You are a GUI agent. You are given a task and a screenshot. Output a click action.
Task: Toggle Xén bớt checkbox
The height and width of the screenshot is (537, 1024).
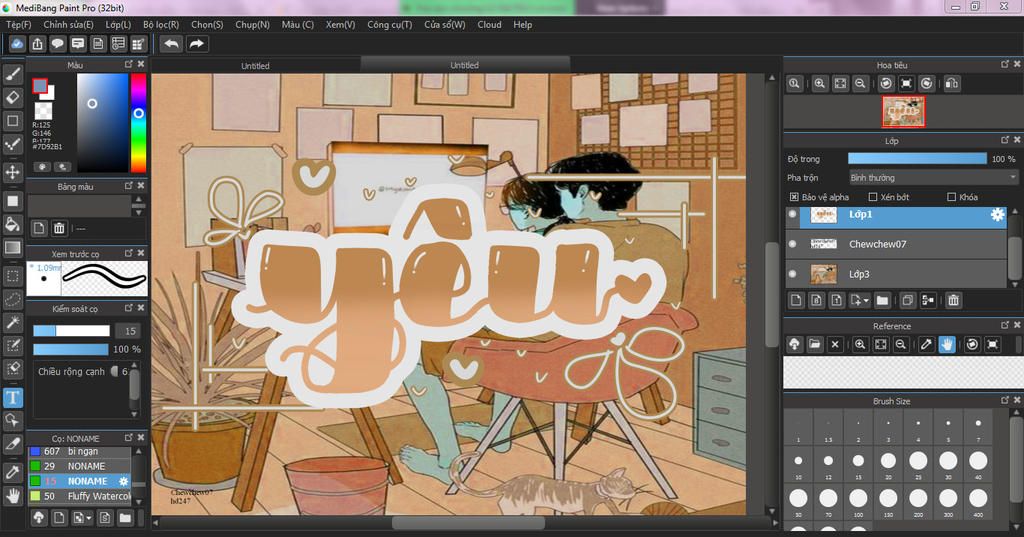[x=872, y=197]
